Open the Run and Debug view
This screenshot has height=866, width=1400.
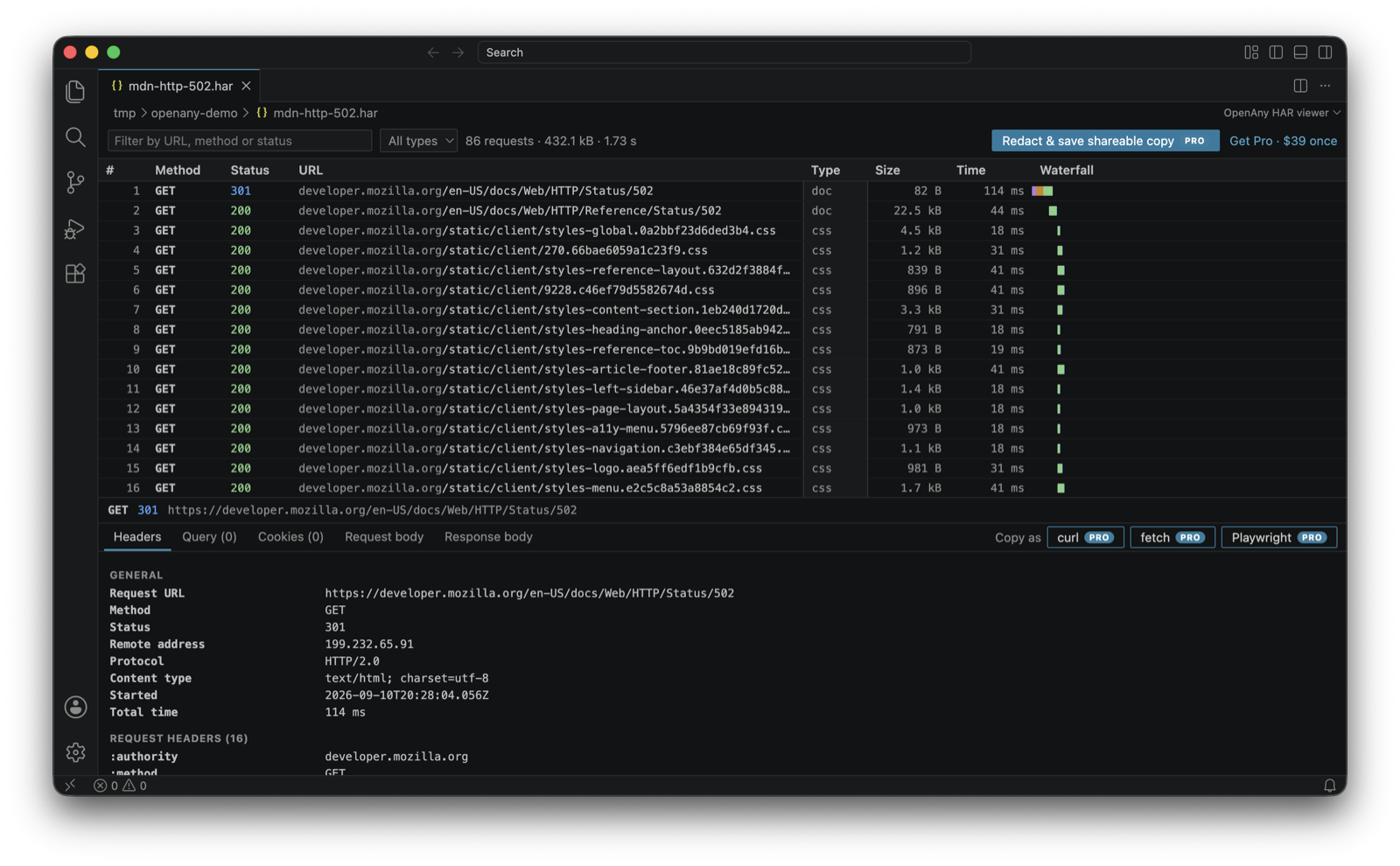coord(75,228)
